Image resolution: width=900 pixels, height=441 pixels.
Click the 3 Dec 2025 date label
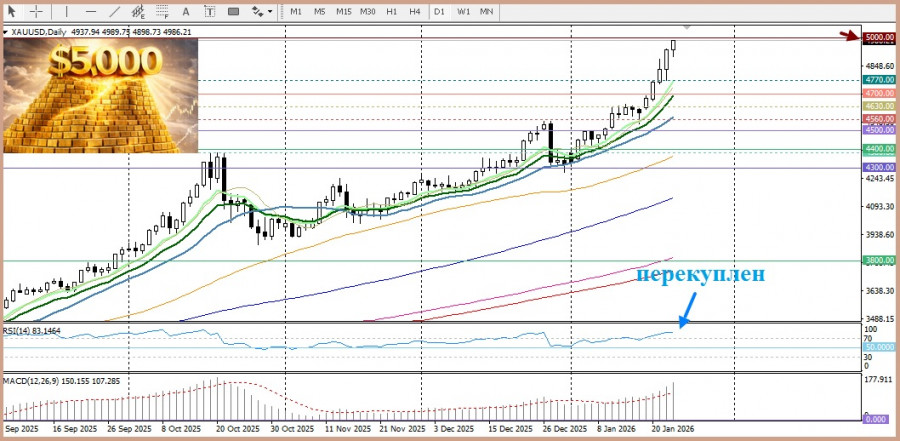pyautogui.click(x=454, y=429)
